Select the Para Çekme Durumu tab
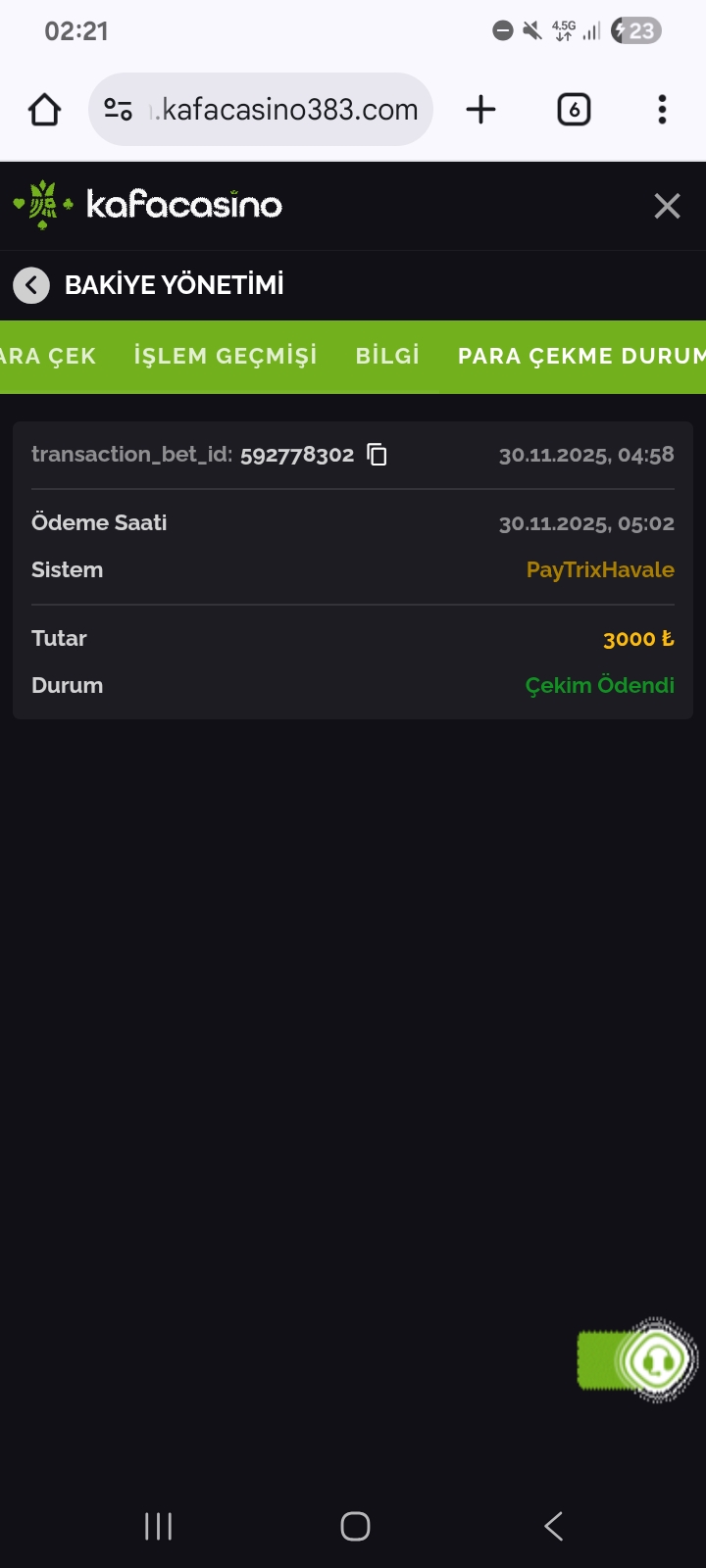 580,356
